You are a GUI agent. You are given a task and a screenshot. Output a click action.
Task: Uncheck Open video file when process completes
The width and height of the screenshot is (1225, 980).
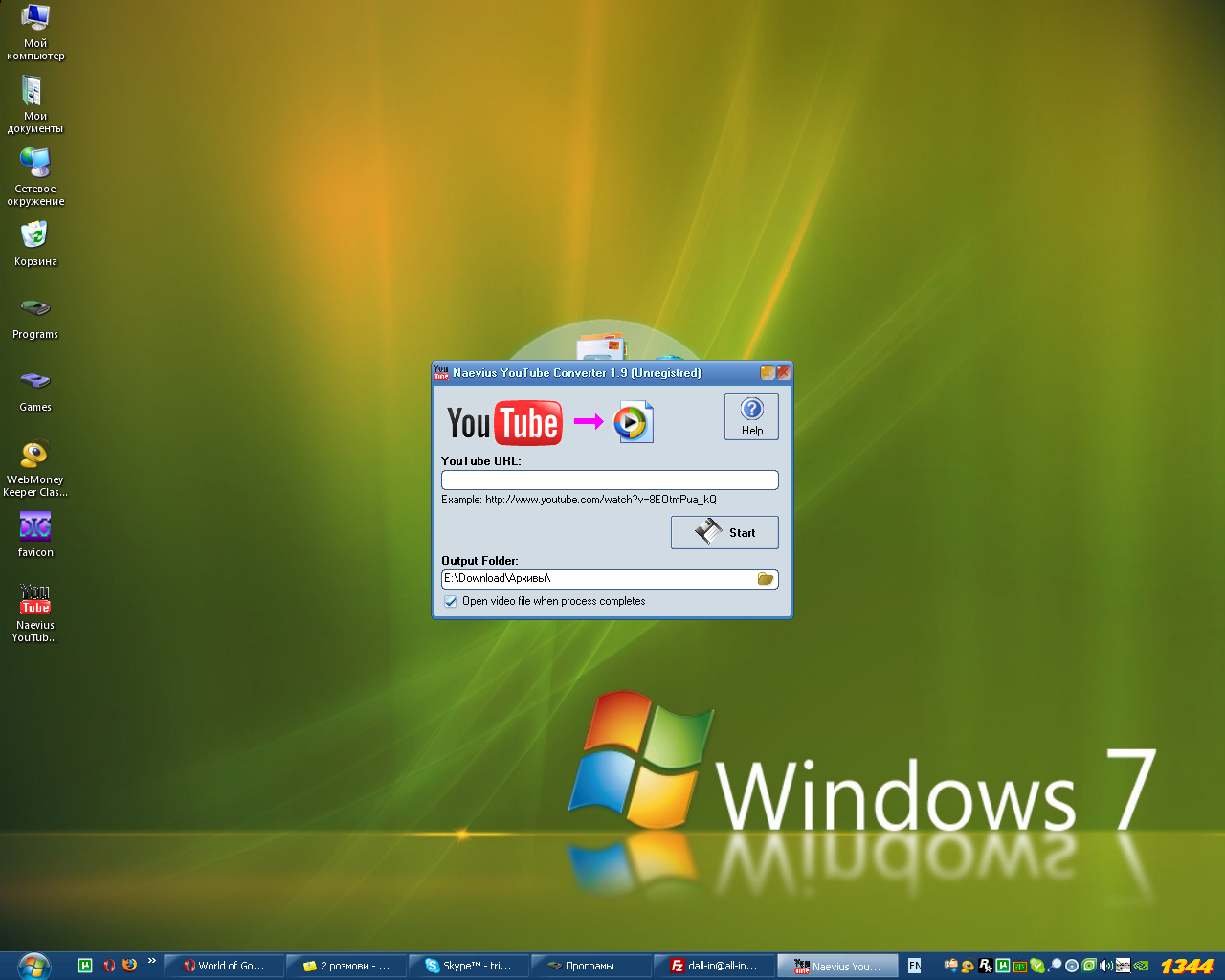pos(450,601)
